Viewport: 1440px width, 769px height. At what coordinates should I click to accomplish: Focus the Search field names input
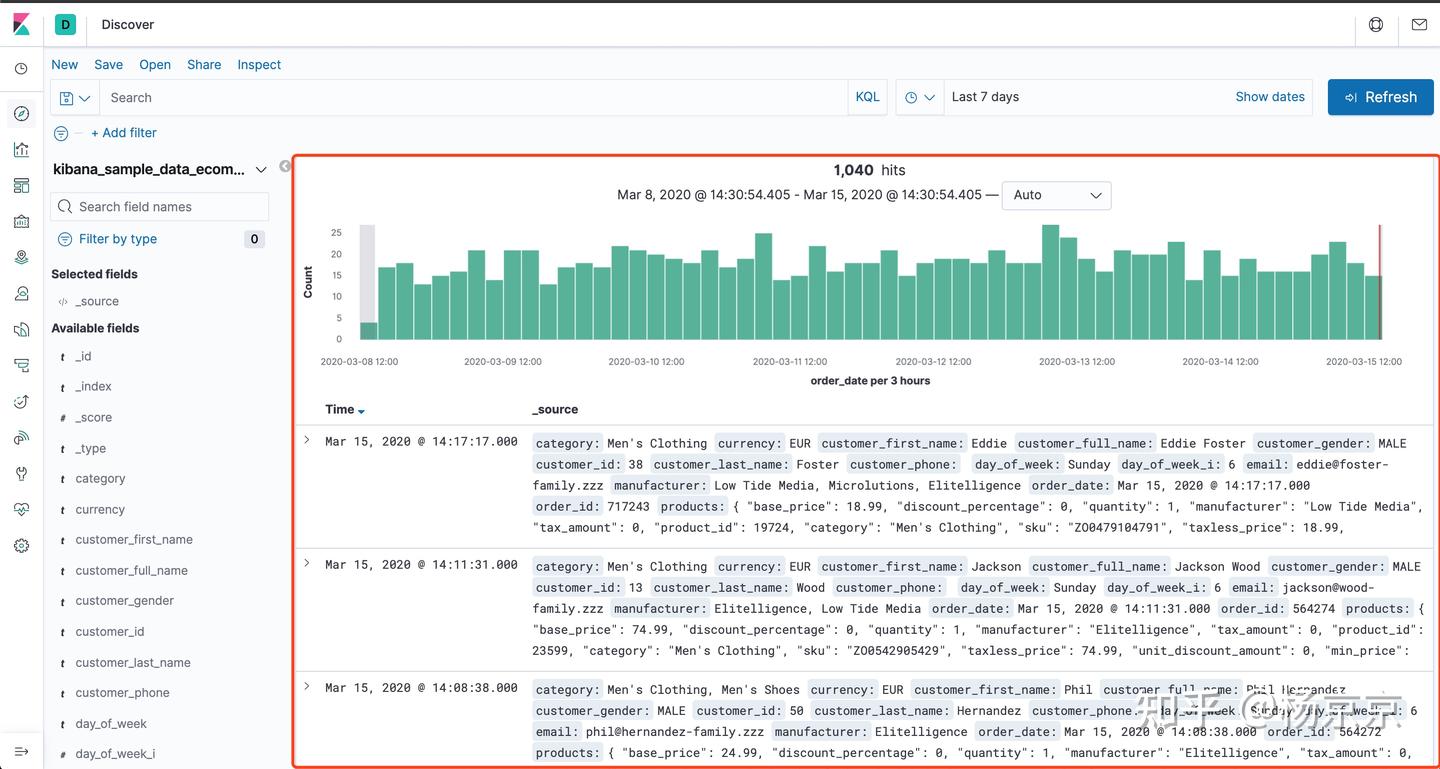click(160, 207)
